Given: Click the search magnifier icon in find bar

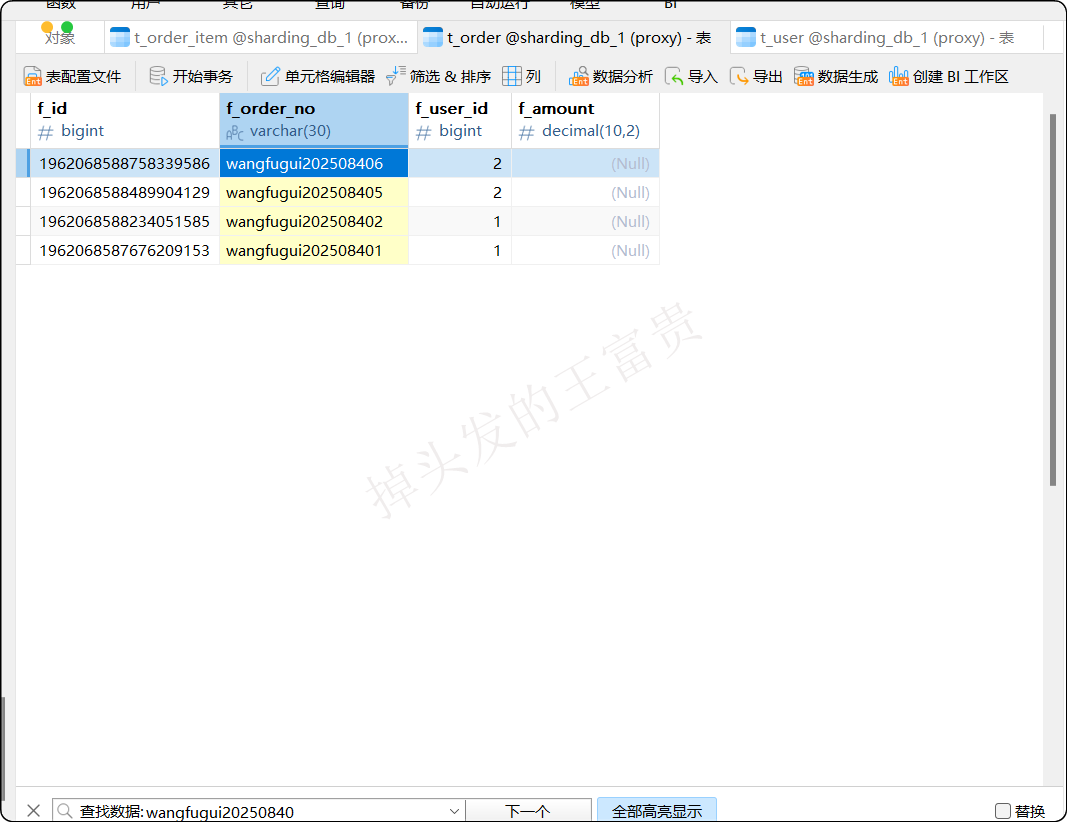Looking at the screenshot, I should 65,810.
